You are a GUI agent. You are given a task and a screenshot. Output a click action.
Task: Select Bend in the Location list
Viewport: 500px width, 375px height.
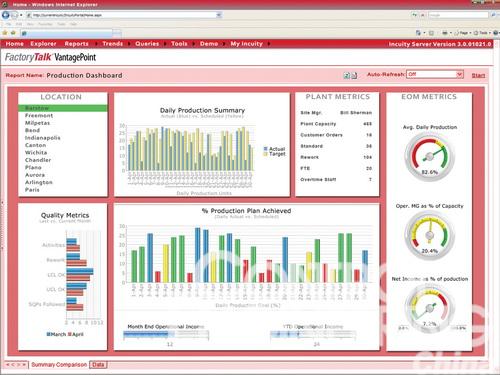tap(32, 130)
